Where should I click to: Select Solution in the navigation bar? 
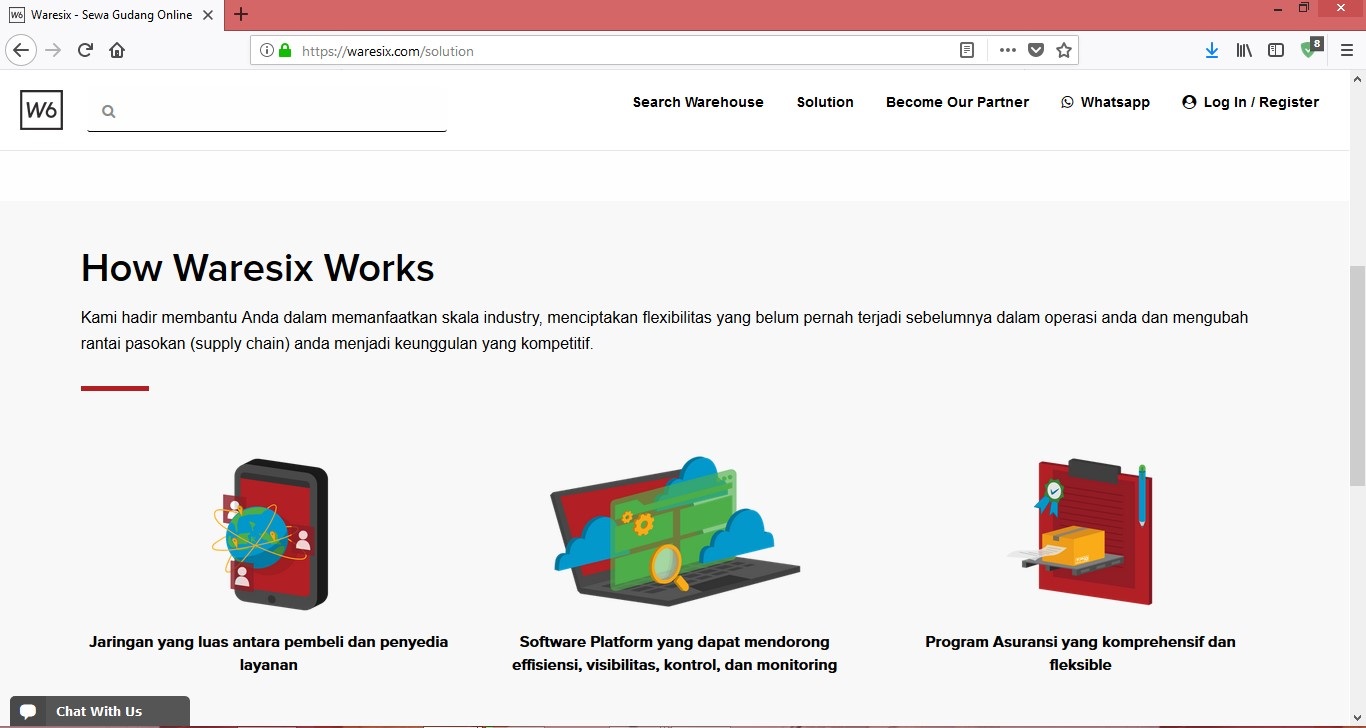(x=825, y=102)
